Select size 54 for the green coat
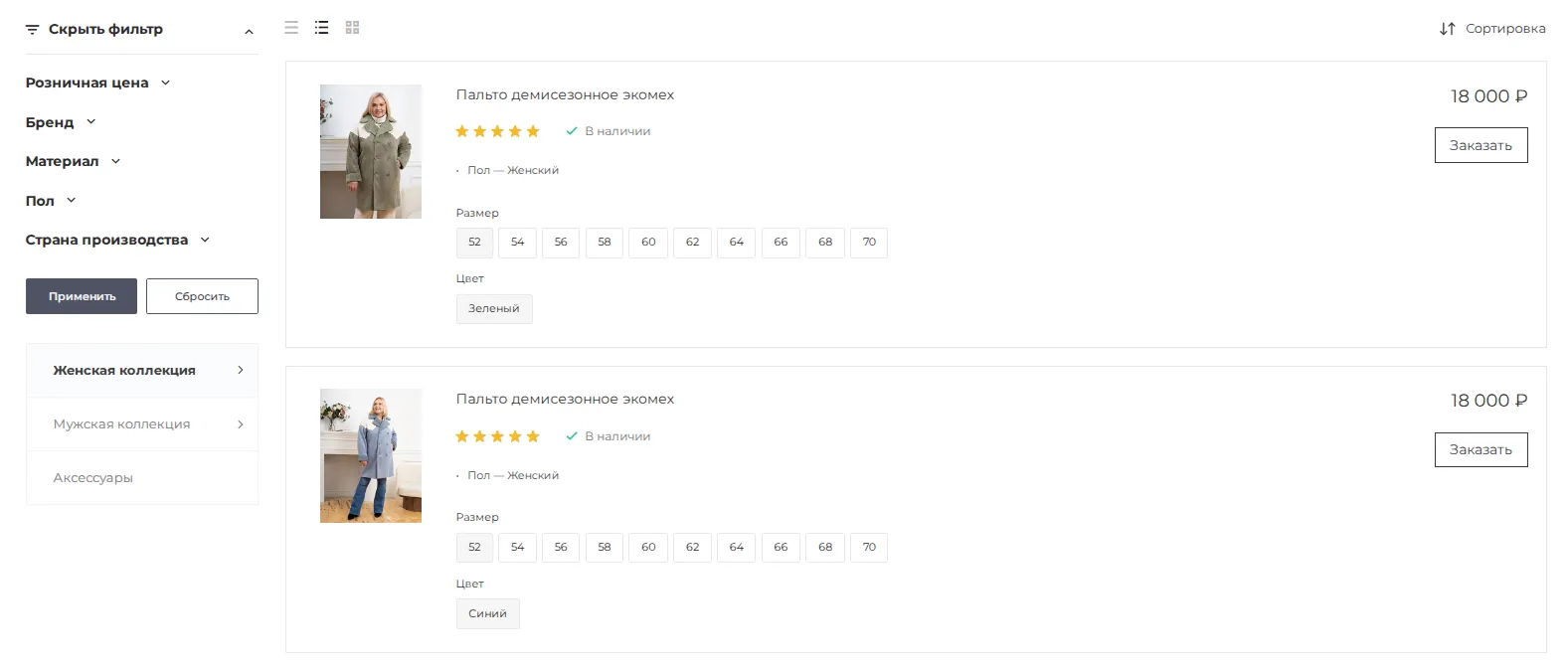The image size is (1568, 670). pos(517,243)
